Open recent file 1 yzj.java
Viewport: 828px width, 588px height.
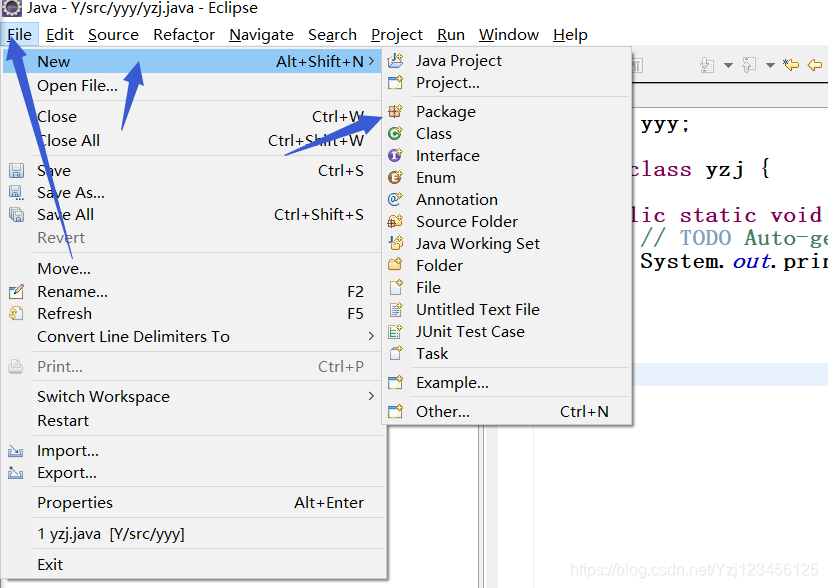[193, 534]
